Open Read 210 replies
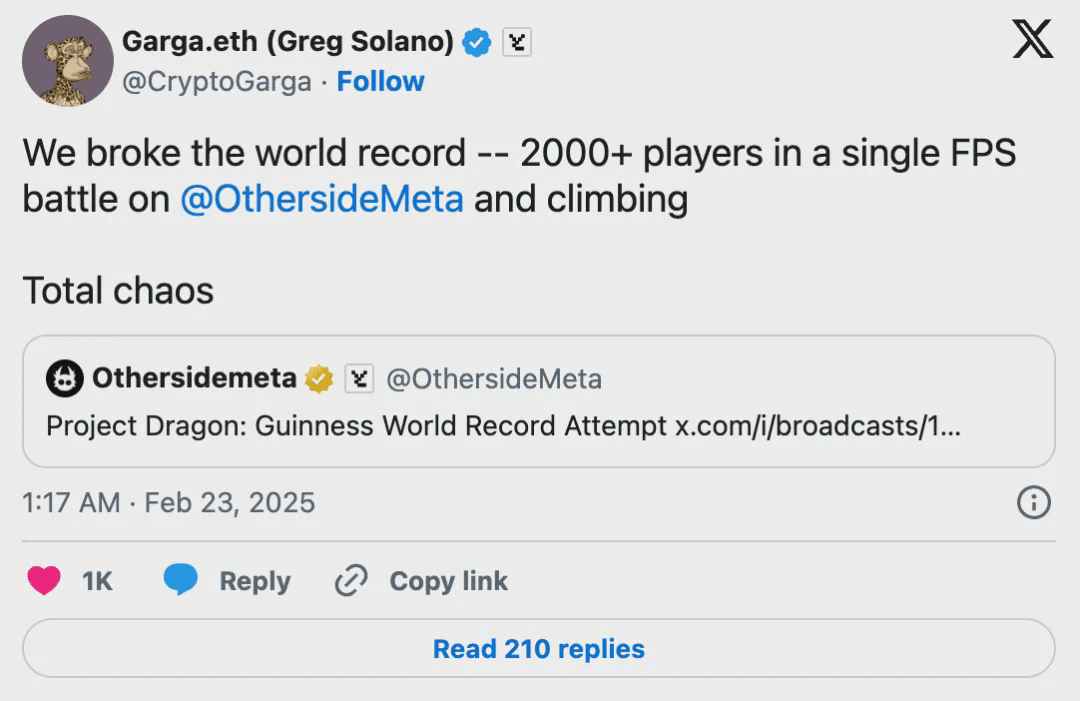The width and height of the screenshot is (1080, 701). [538, 648]
